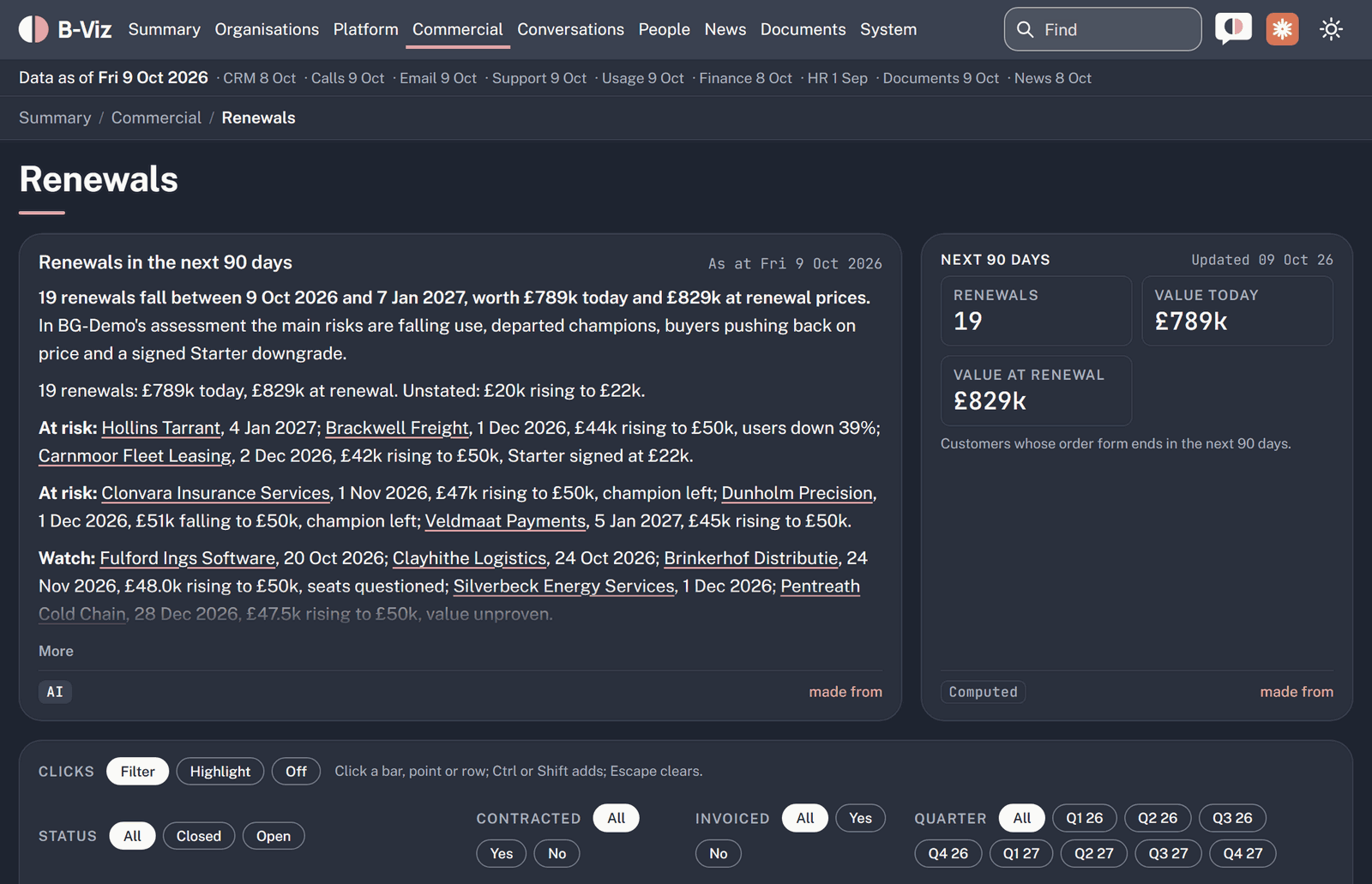
Task: Filter Quarter to Q4 27
Action: click(1243, 853)
